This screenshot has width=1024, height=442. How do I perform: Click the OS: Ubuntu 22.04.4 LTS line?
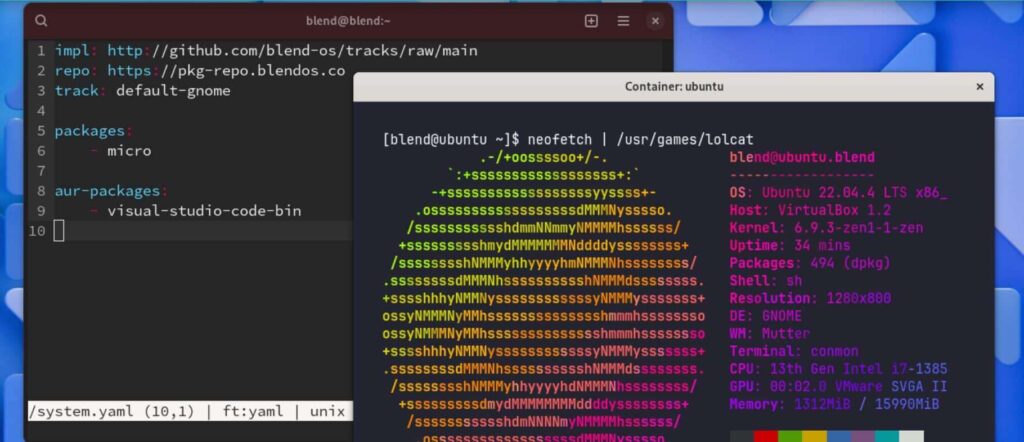click(x=839, y=193)
